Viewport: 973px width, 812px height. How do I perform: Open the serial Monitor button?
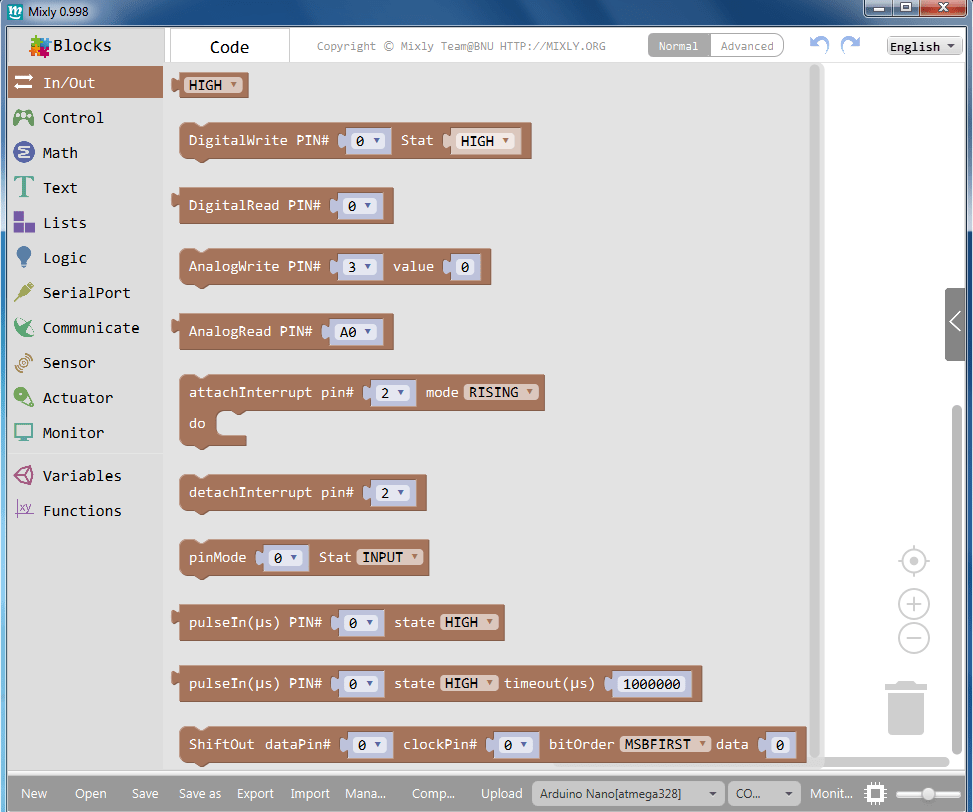831,793
